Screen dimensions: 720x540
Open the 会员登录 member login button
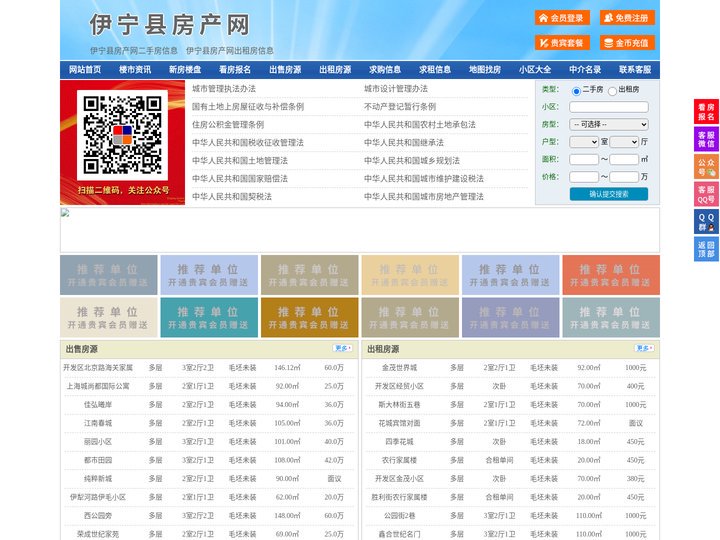[562, 18]
